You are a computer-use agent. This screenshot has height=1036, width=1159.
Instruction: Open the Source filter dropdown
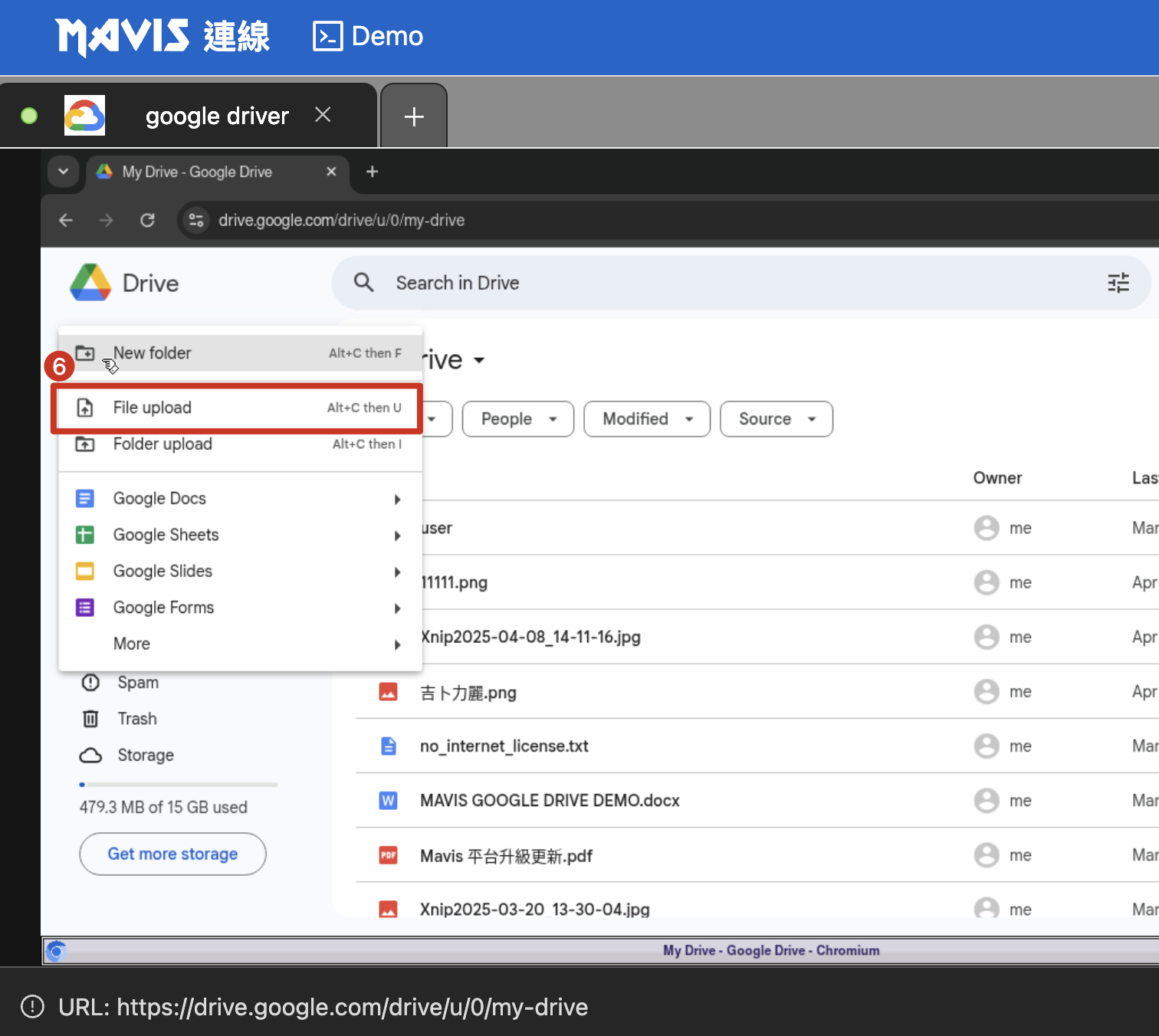coord(776,419)
